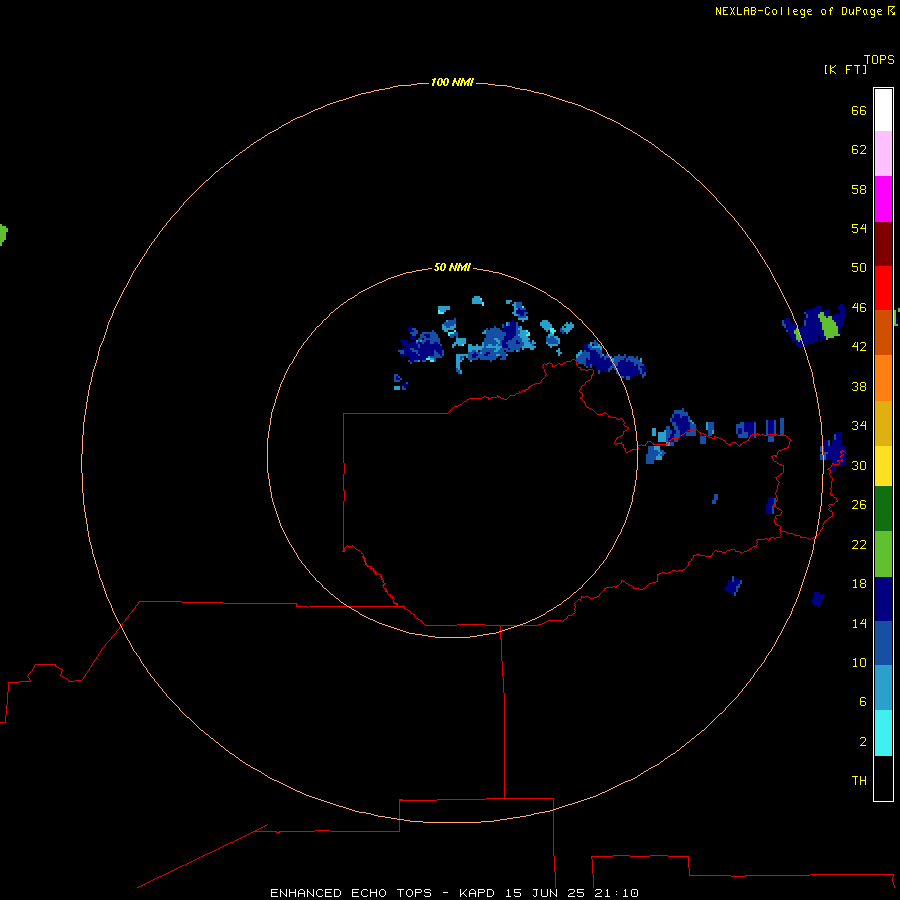Click the gold 34 kft legend swatch
Screen dimensions: 900x900
click(x=883, y=423)
